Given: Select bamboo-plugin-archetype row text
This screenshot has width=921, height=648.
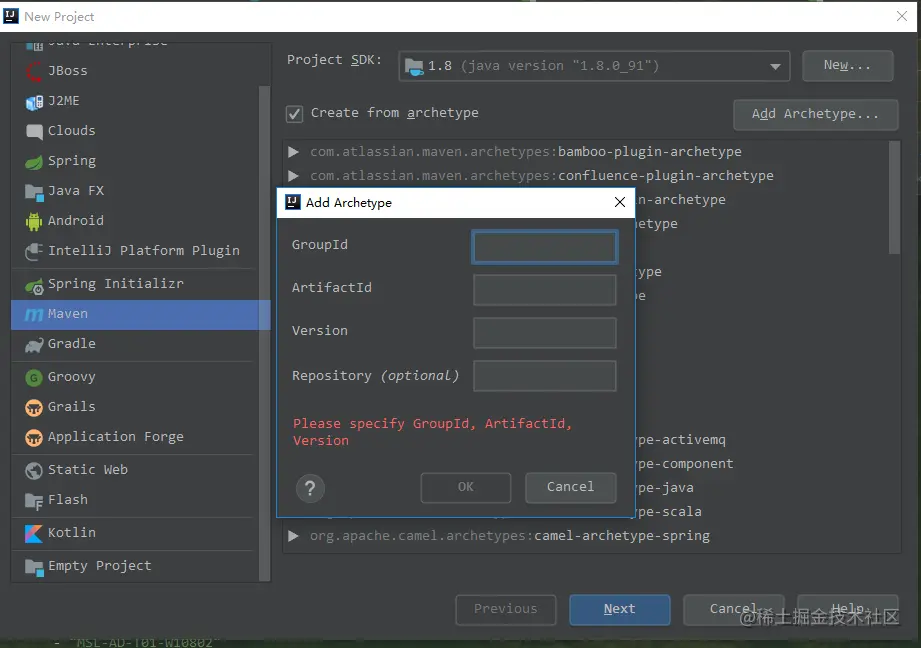Looking at the screenshot, I should coord(526,152).
